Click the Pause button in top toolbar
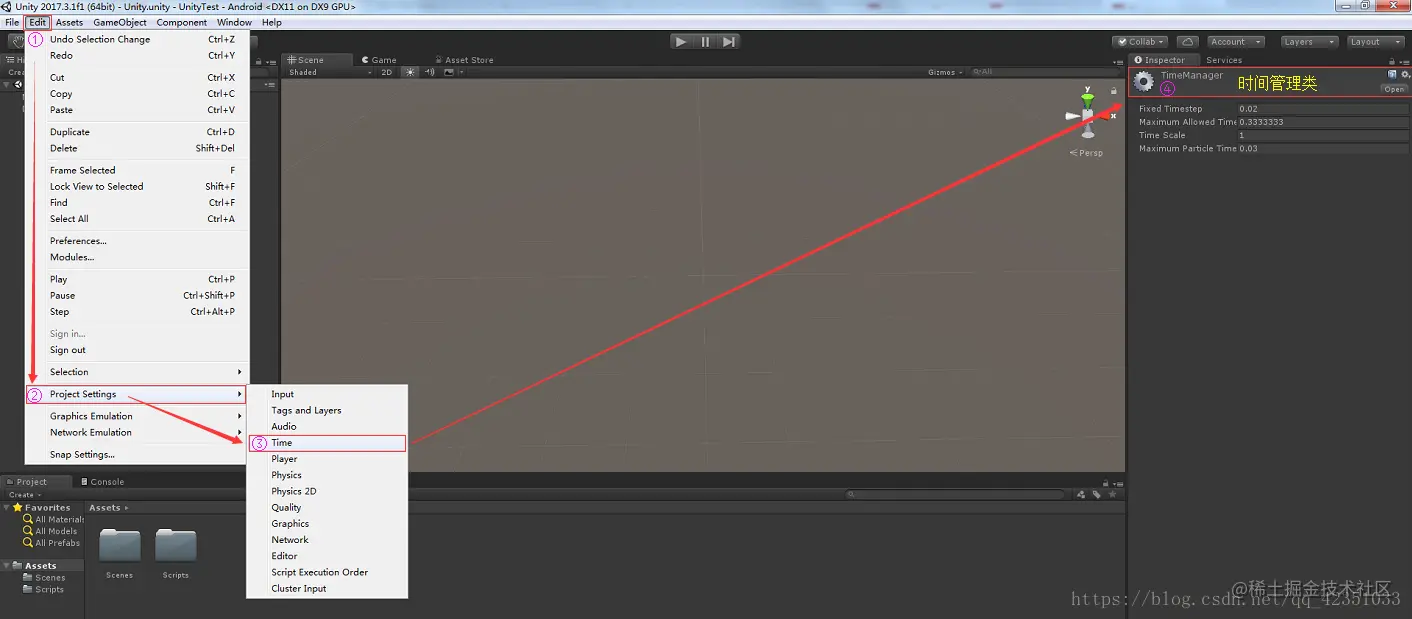Viewport: 1412px width, 619px height. click(705, 42)
